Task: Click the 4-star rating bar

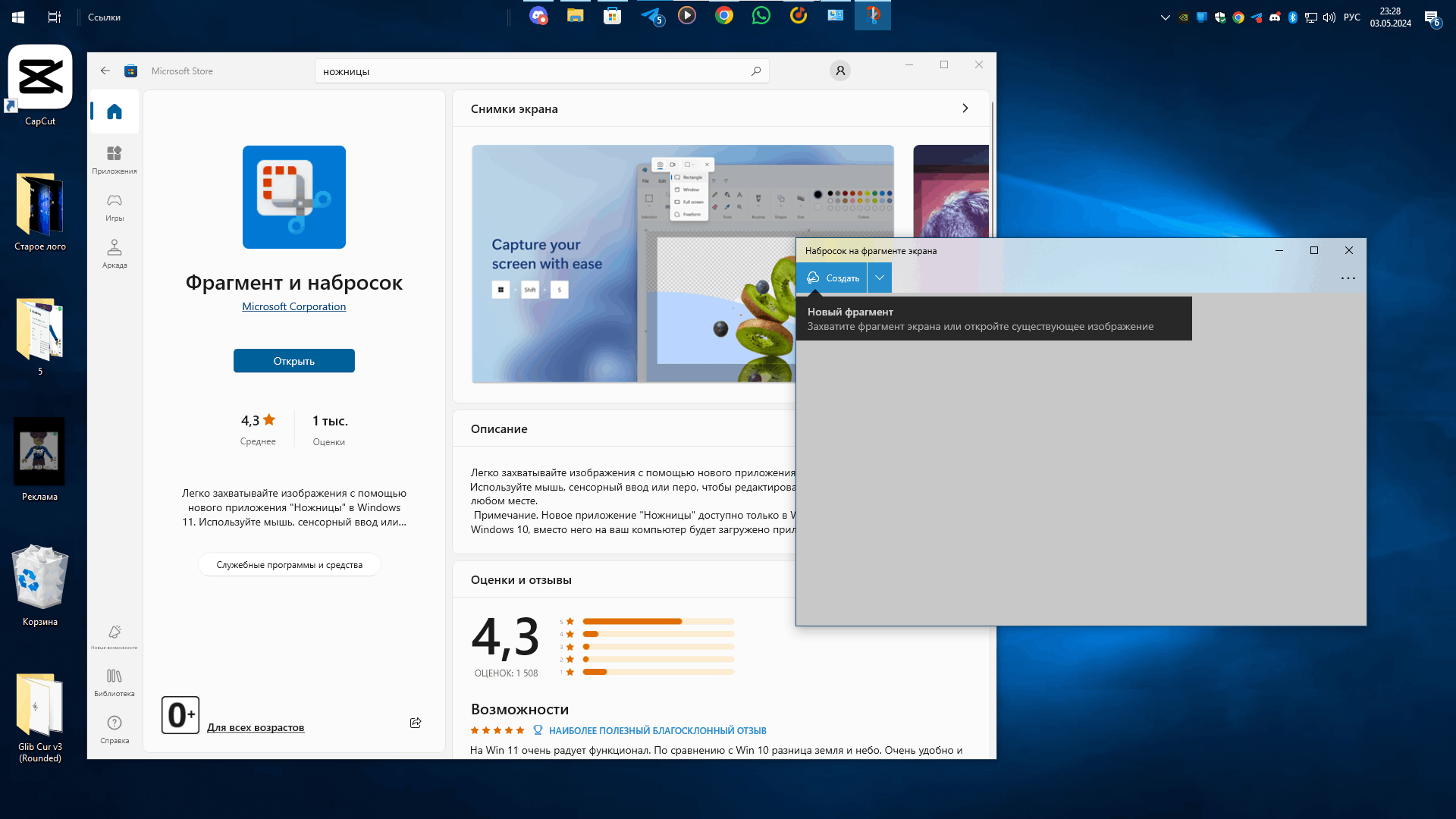Action: click(x=658, y=634)
